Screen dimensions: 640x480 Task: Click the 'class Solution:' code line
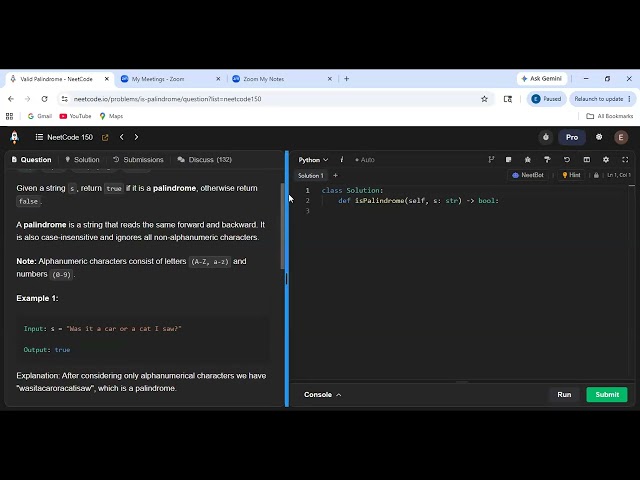pos(352,191)
